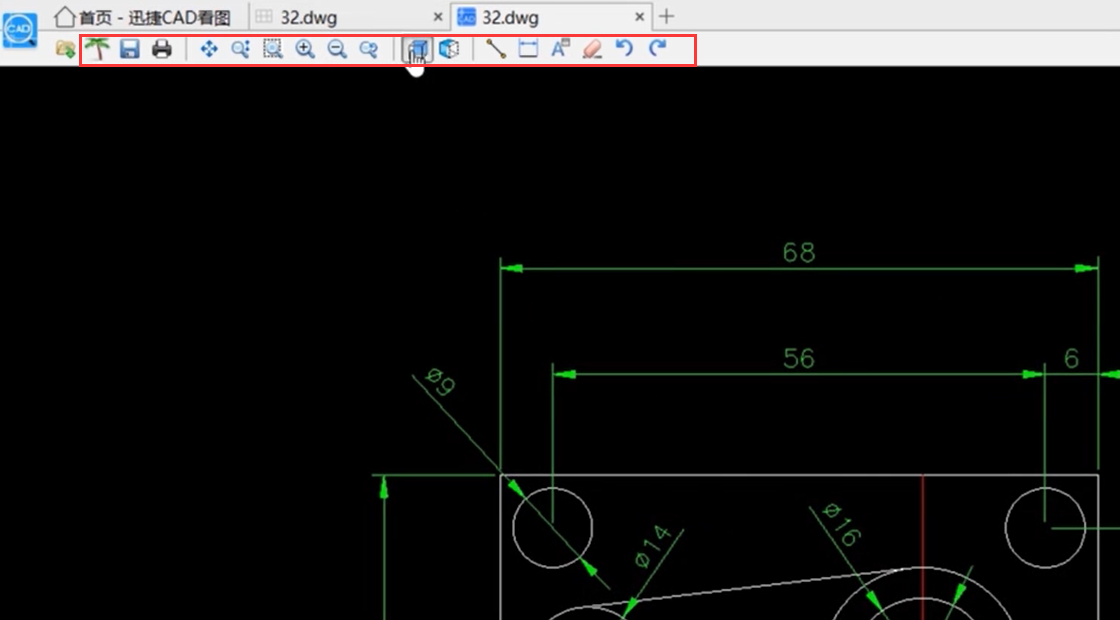Switch to wireframe cube view

click(449, 49)
